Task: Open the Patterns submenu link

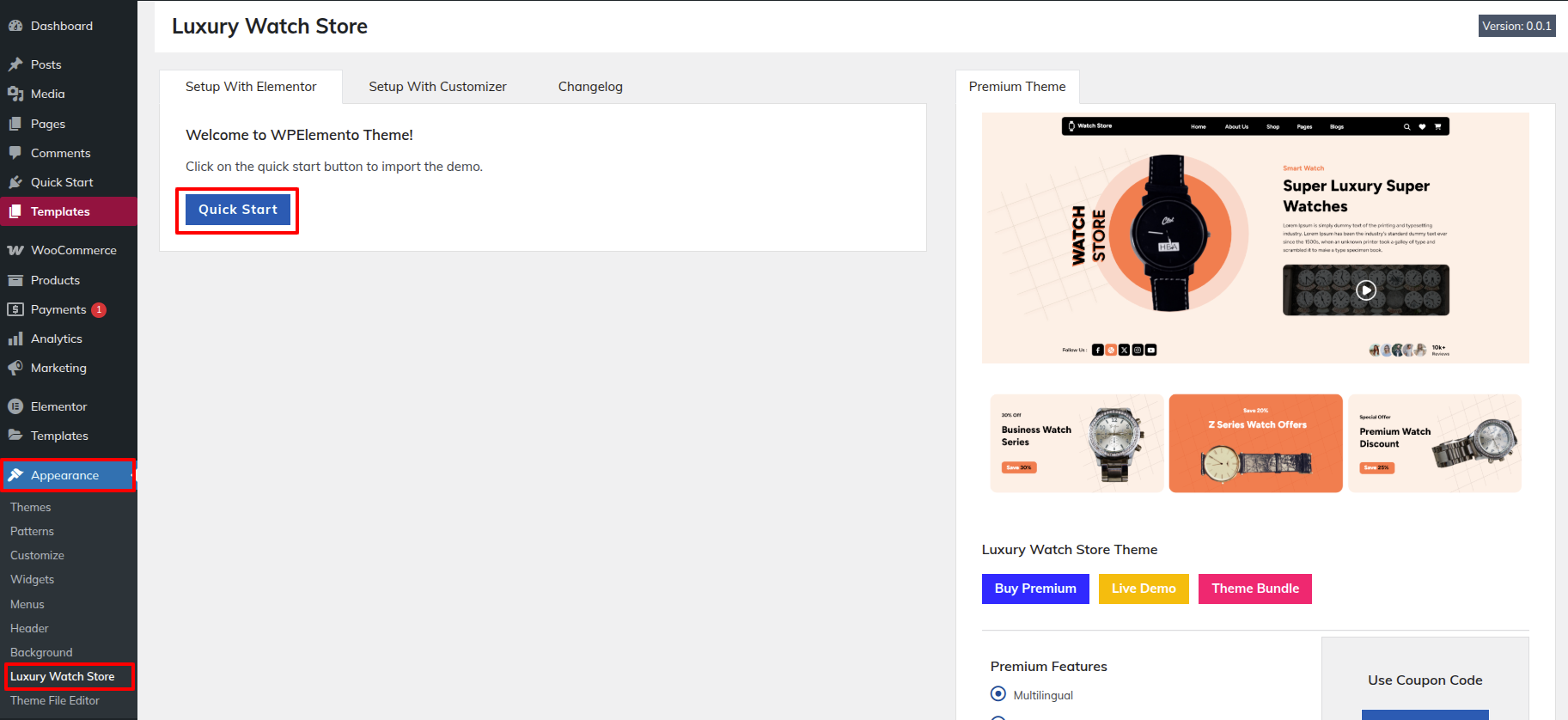Action: click(x=33, y=531)
